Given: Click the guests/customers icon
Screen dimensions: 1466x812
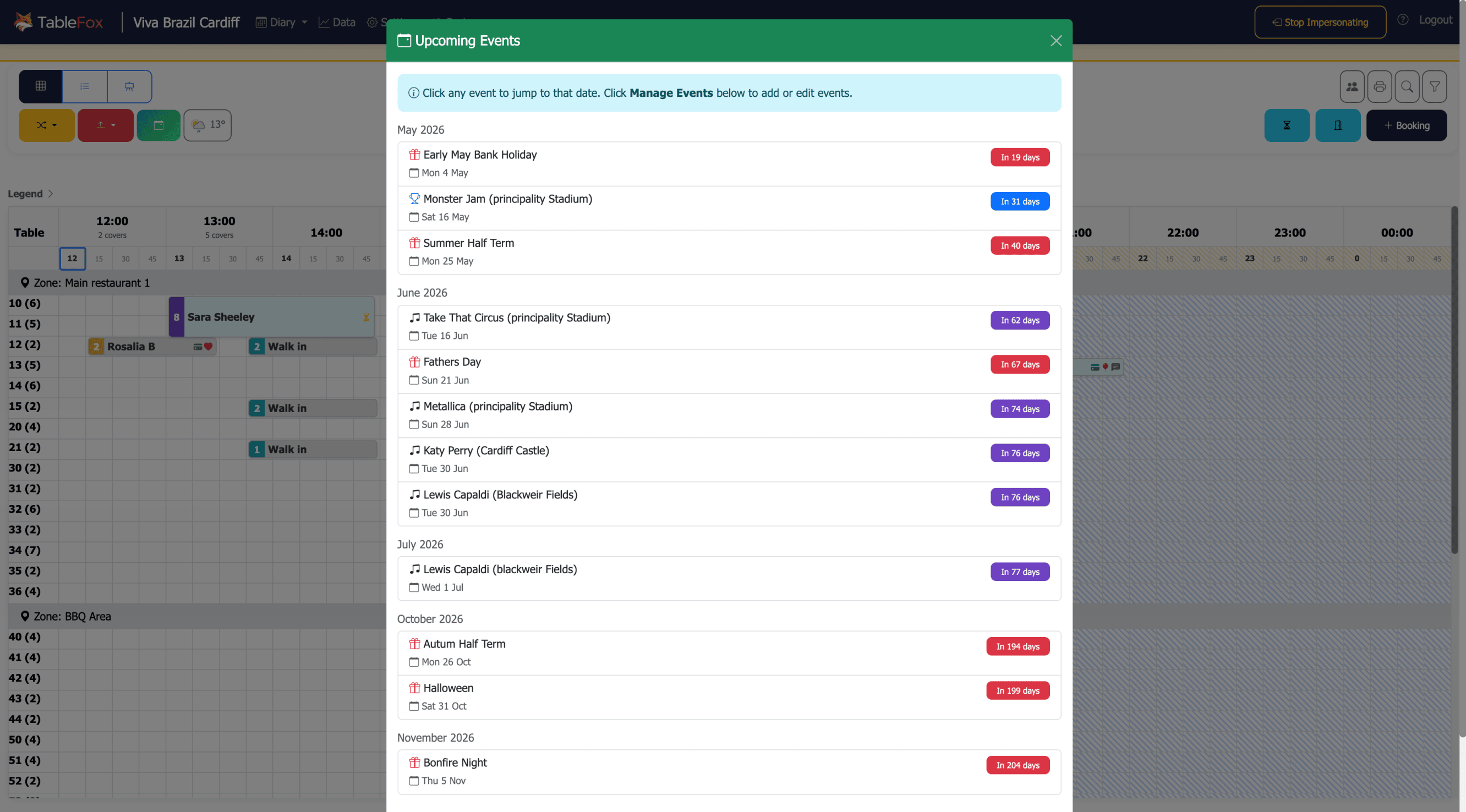Looking at the screenshot, I should 1352,86.
